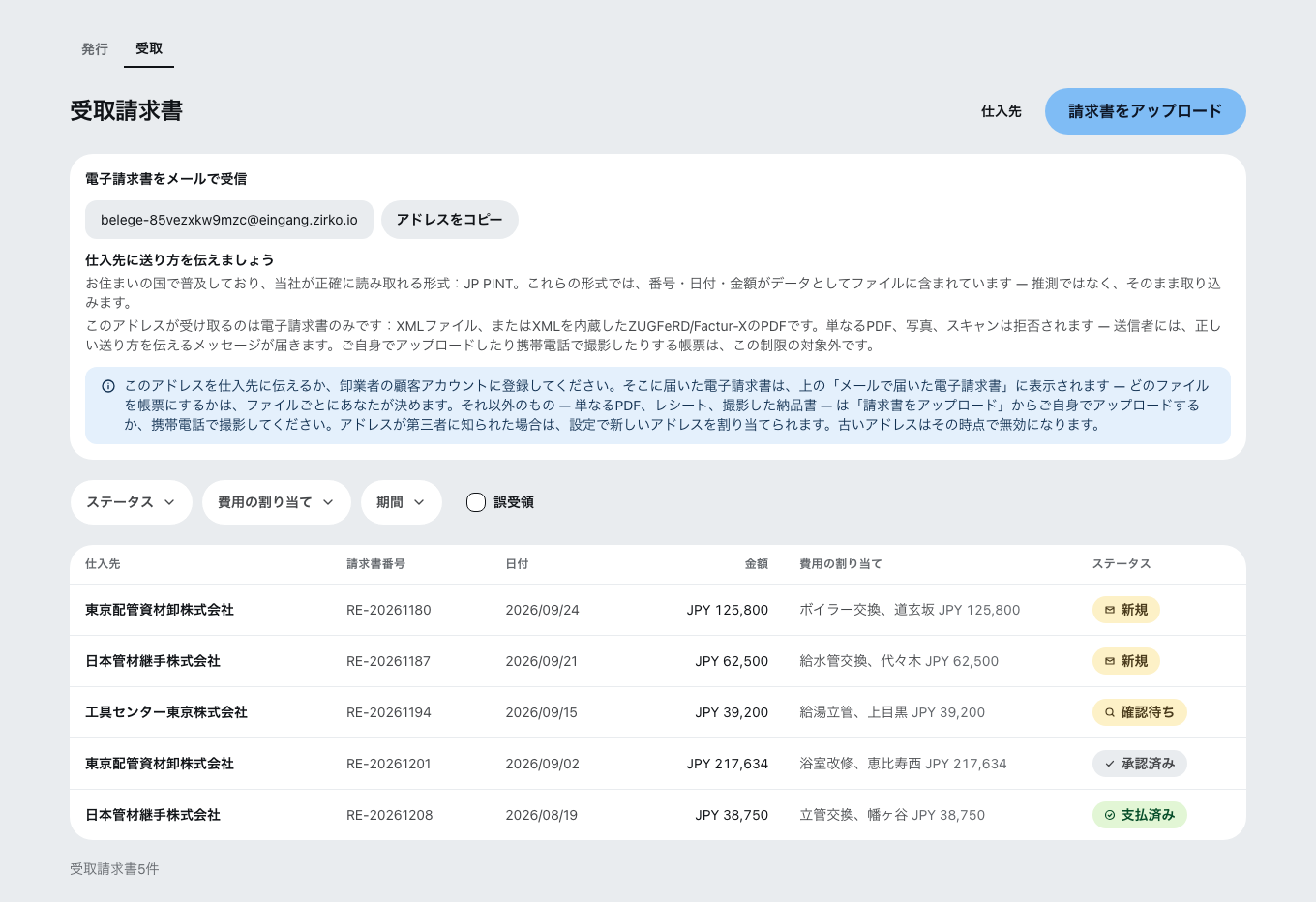Image resolution: width=1316 pixels, height=902 pixels.
Task: Select the belege email address field
Action: point(229,220)
